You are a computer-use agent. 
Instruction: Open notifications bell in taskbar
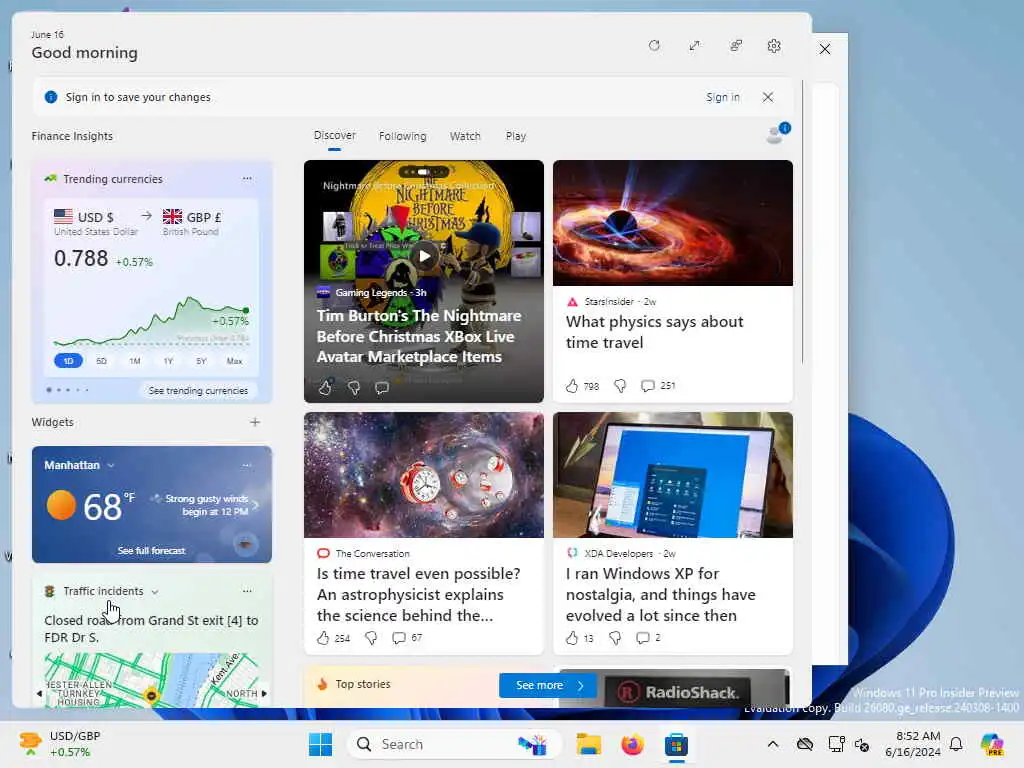[956, 744]
